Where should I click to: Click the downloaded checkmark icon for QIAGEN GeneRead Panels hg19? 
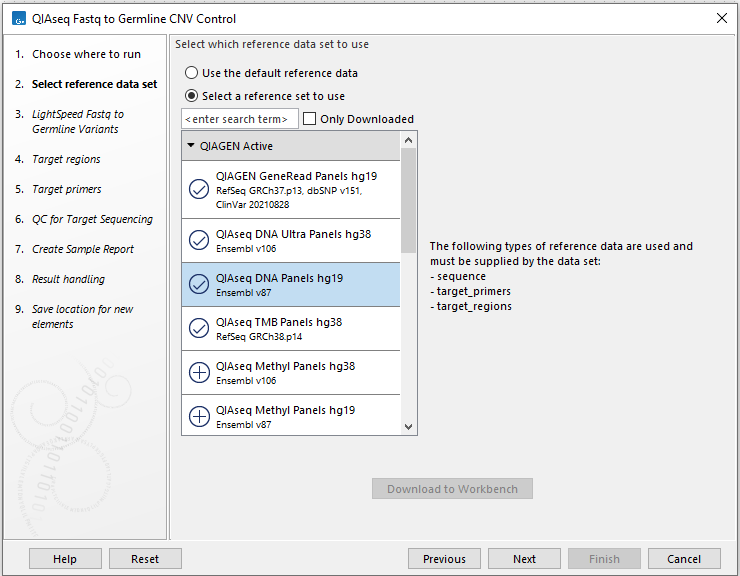[199, 189]
